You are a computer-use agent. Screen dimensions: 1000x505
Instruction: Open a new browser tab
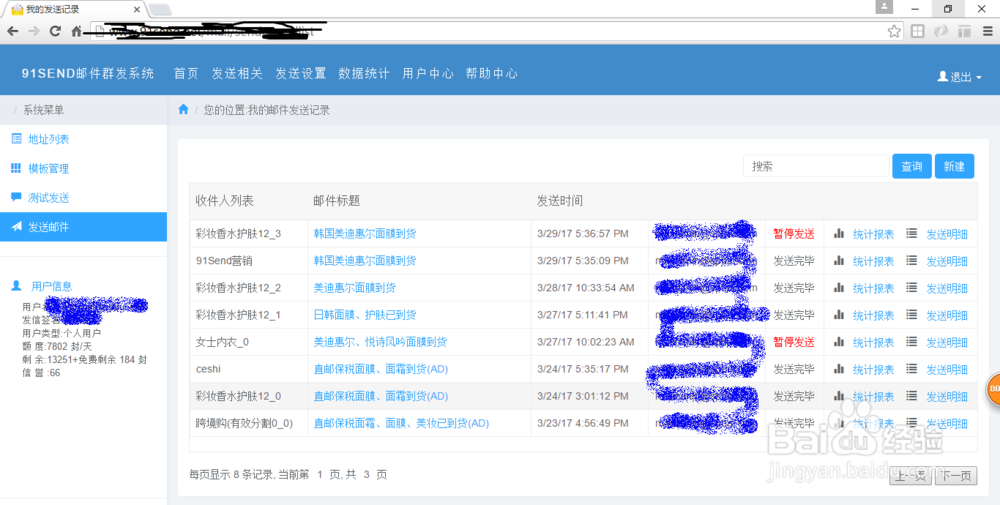click(160, 10)
